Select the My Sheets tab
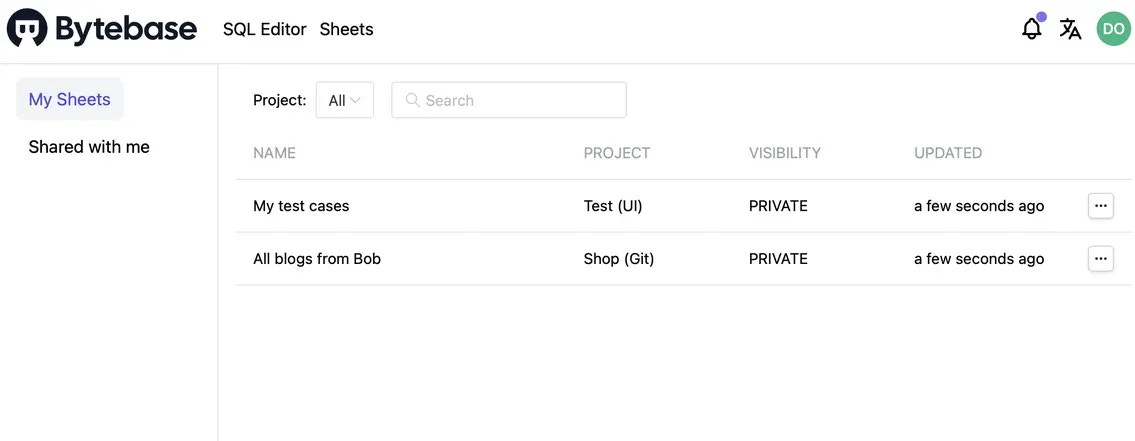 click(x=70, y=99)
